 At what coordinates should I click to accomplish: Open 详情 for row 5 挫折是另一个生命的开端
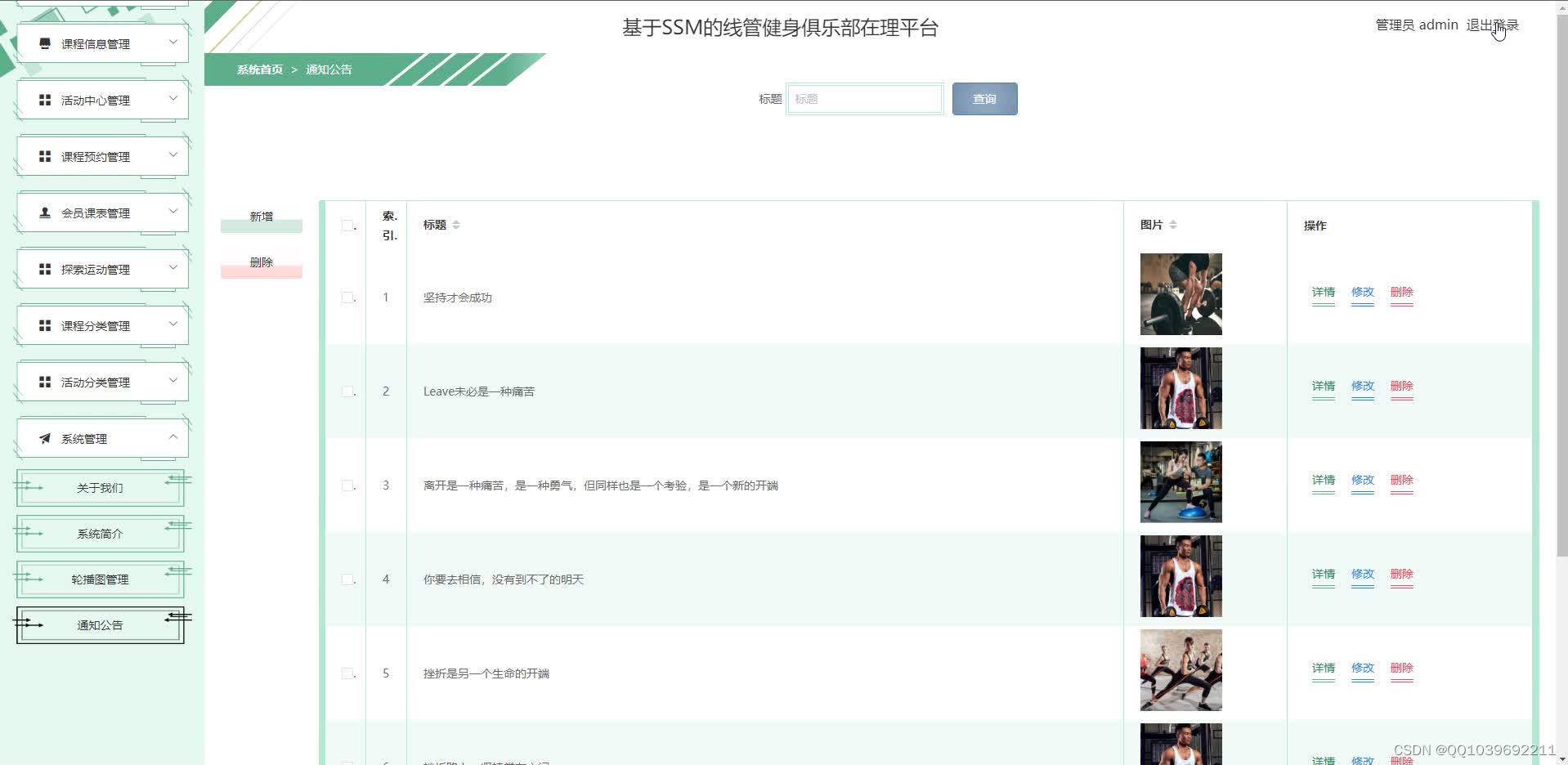1324,669
